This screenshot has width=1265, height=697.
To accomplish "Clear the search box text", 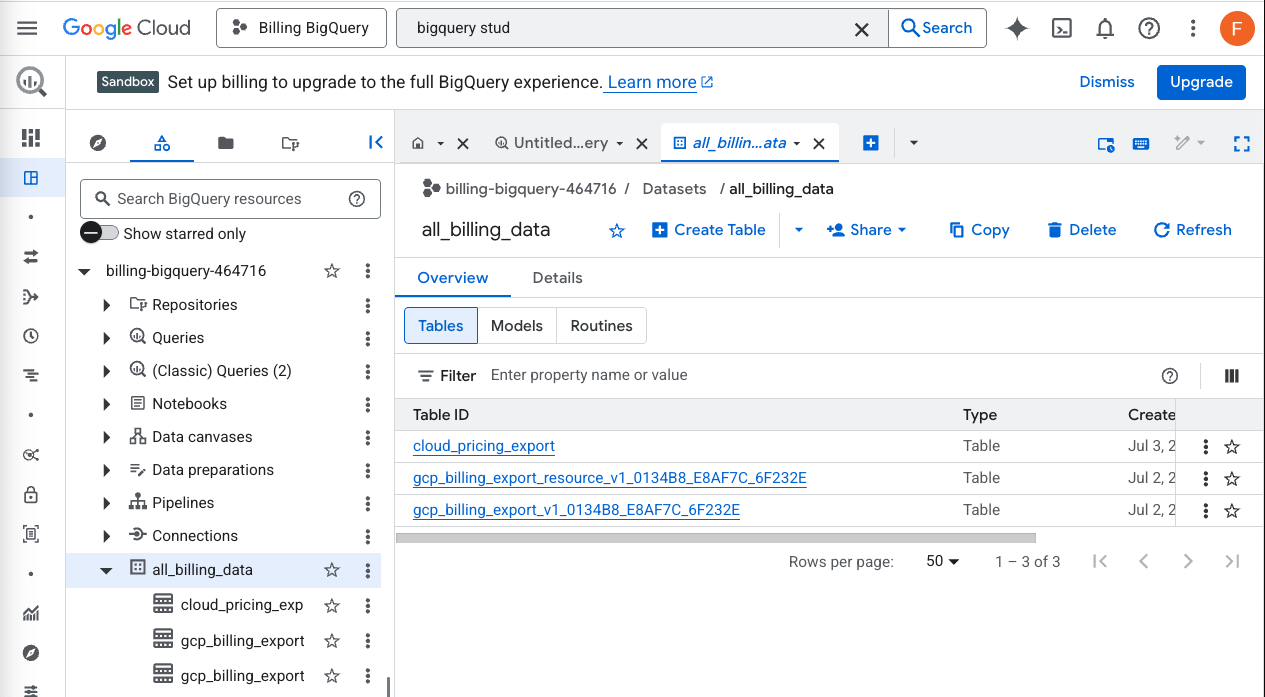I will point(861,29).
